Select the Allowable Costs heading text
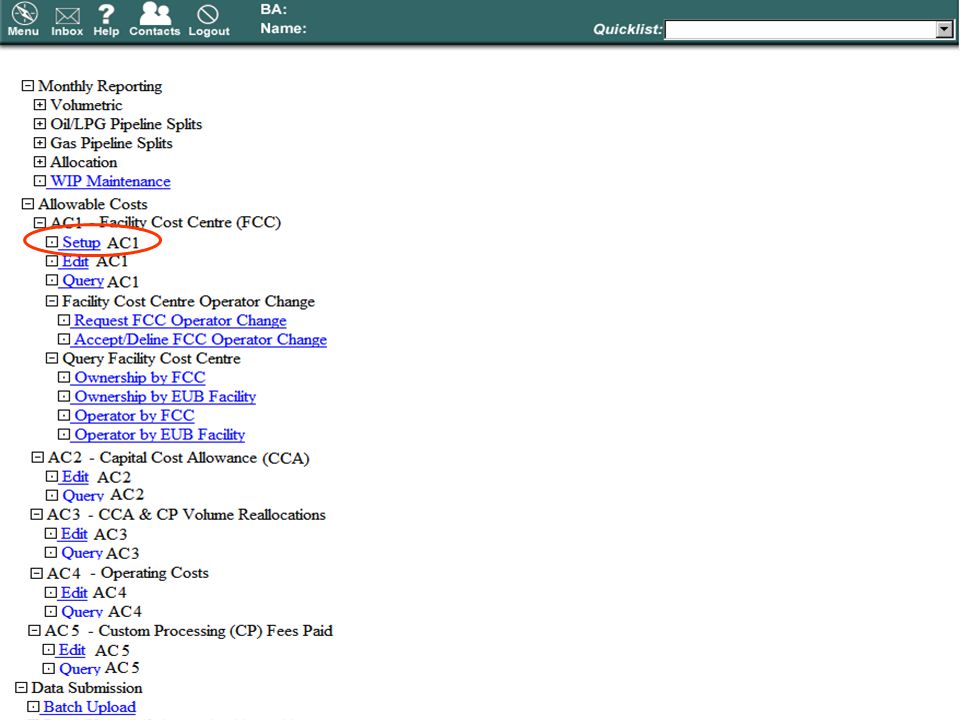960x720 pixels. click(92, 204)
